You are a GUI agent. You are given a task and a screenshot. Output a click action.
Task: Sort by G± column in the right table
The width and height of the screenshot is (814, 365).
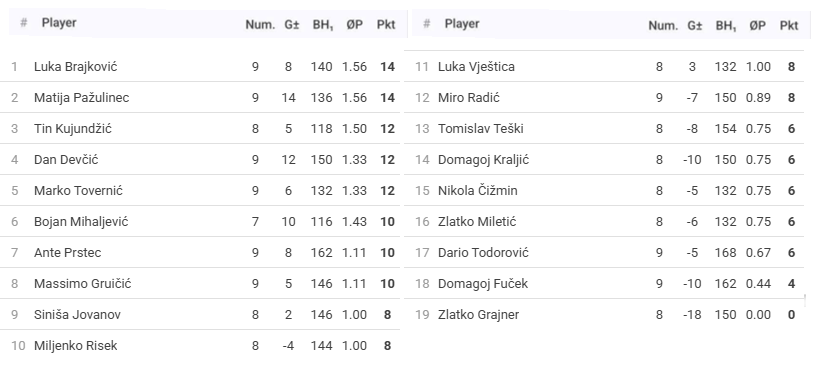(x=695, y=25)
